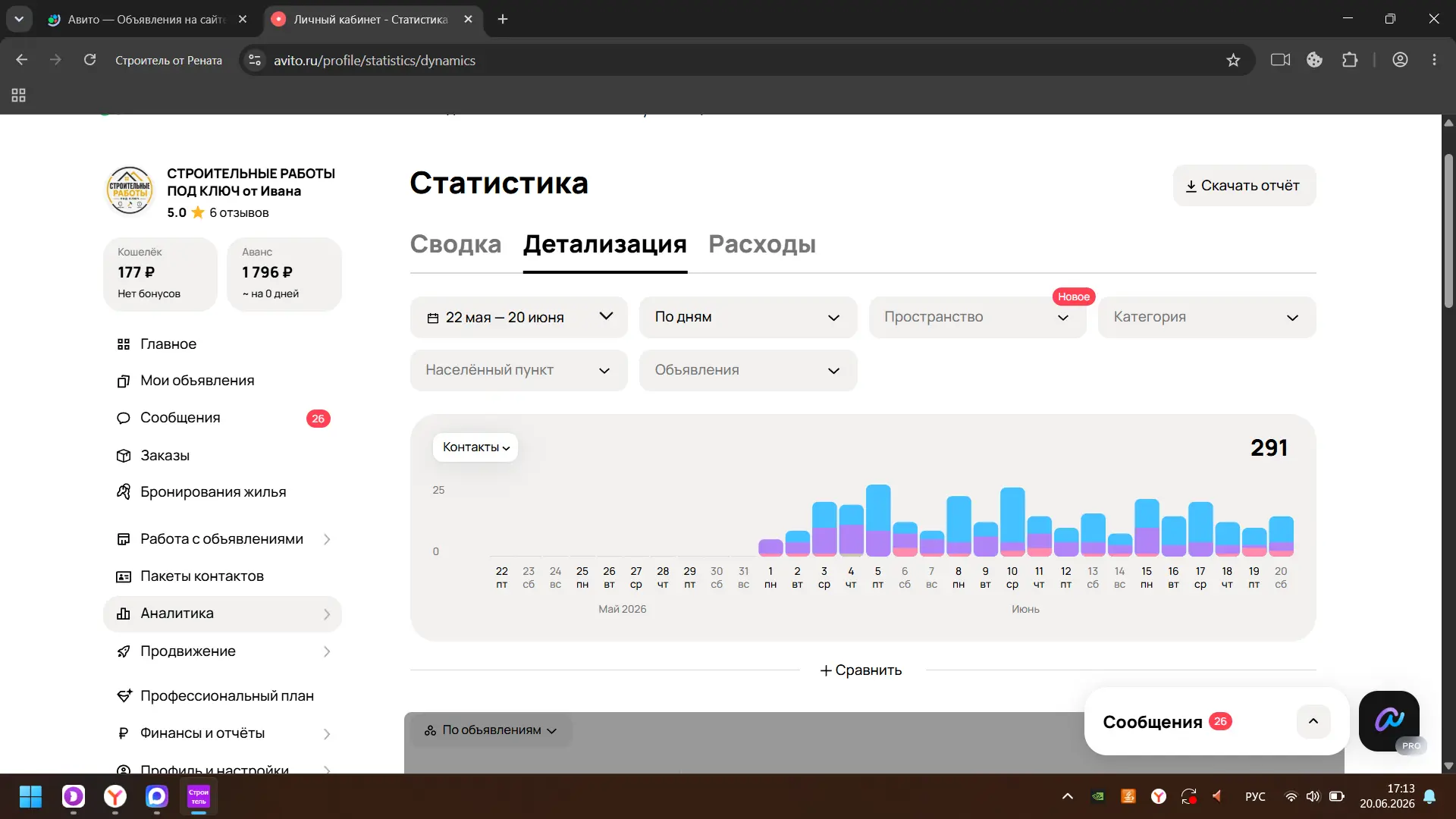Screen dimensions: 1456x819
Task: Open a new browser tab
Action: (x=503, y=19)
